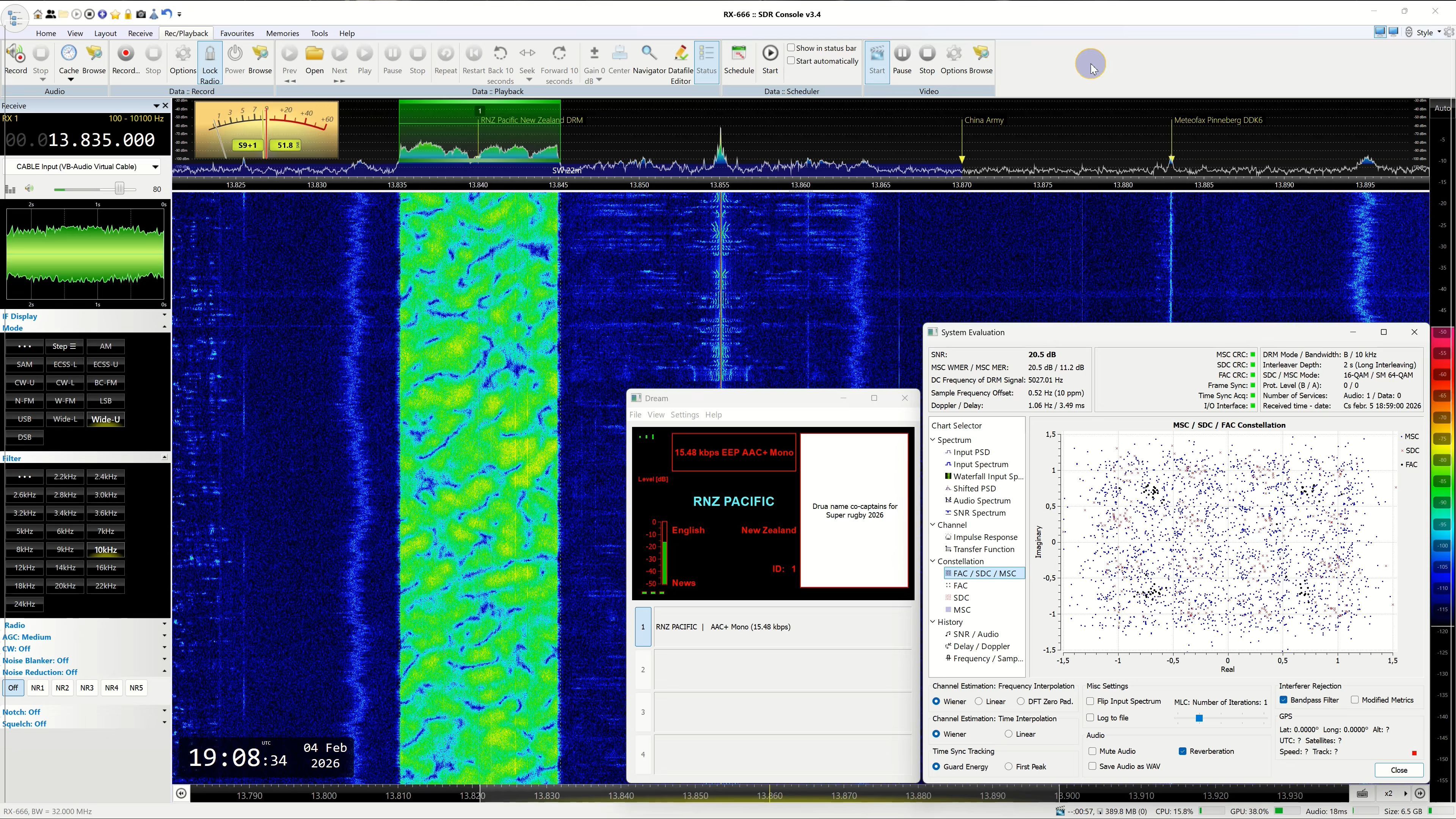Enable Show in status bar checkbox
This screenshot has width=1456, height=819.
click(x=791, y=48)
